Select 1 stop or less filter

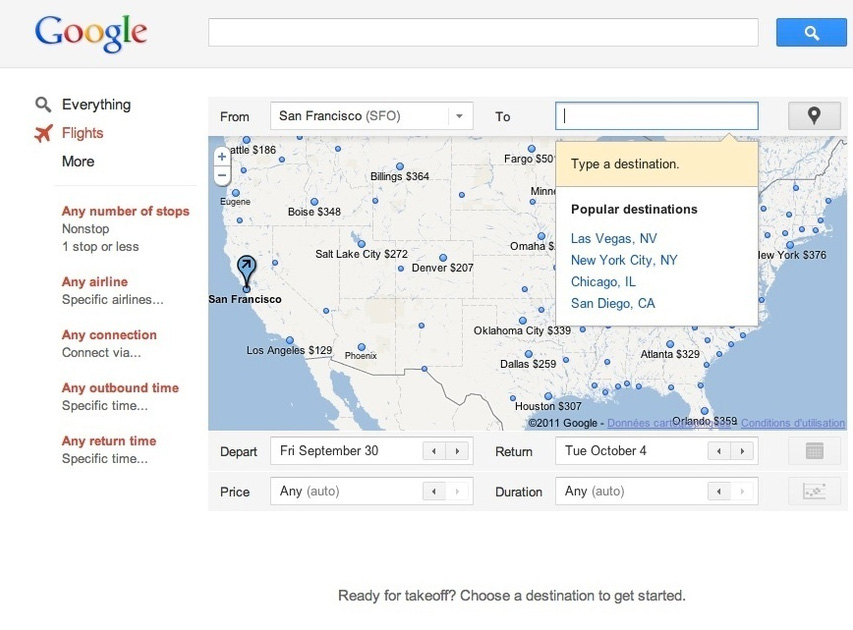pos(100,246)
